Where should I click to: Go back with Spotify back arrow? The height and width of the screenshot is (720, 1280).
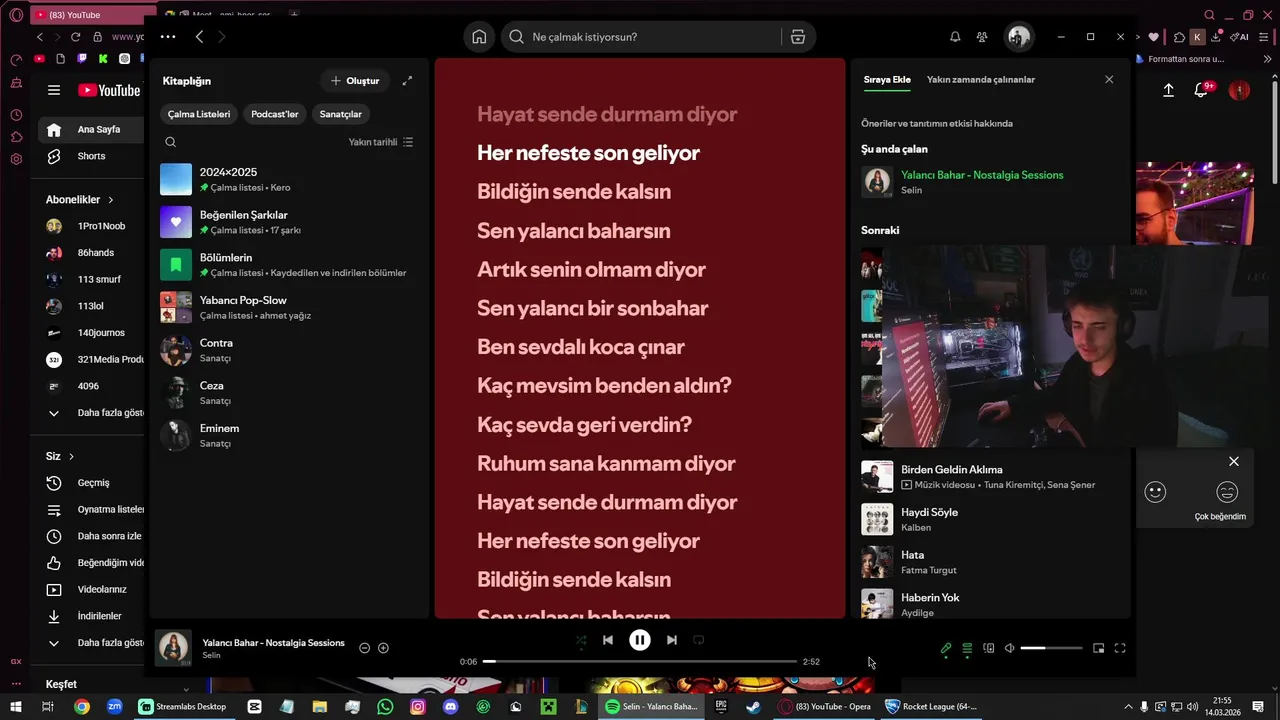[x=199, y=37]
